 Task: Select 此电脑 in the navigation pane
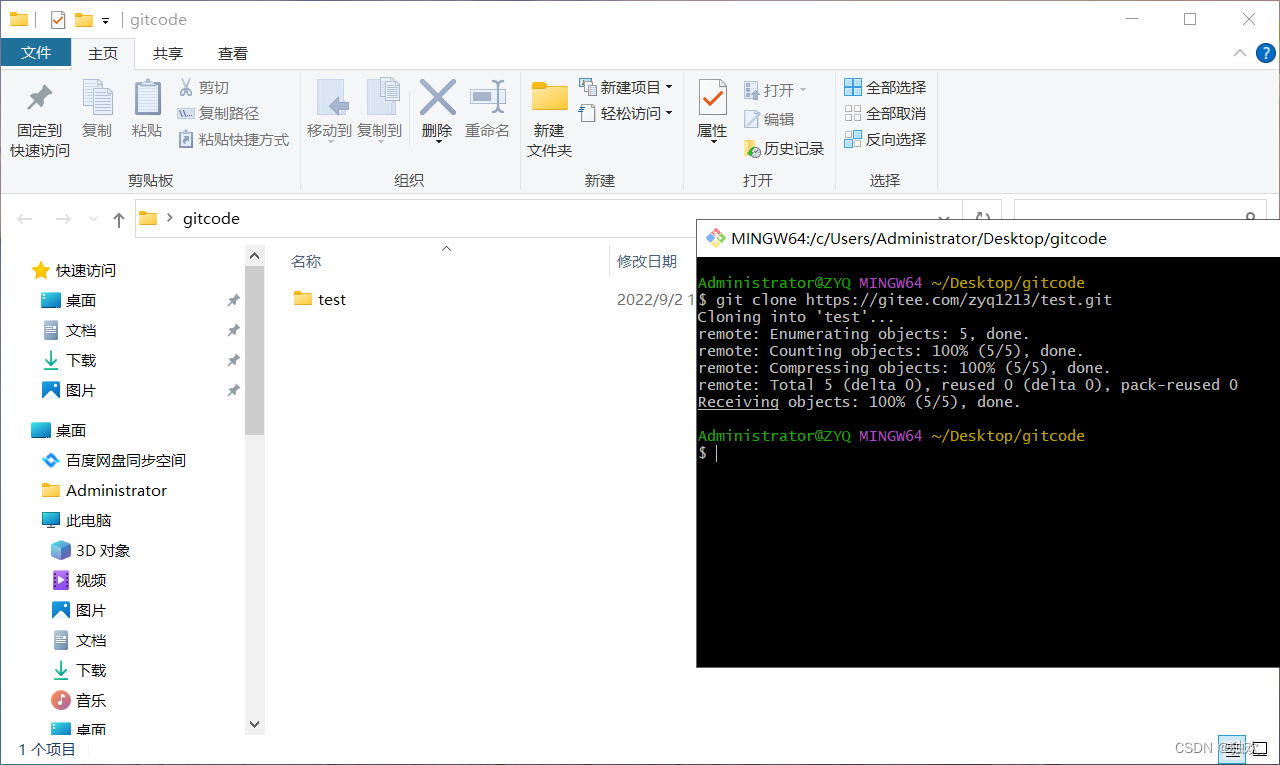click(76, 521)
